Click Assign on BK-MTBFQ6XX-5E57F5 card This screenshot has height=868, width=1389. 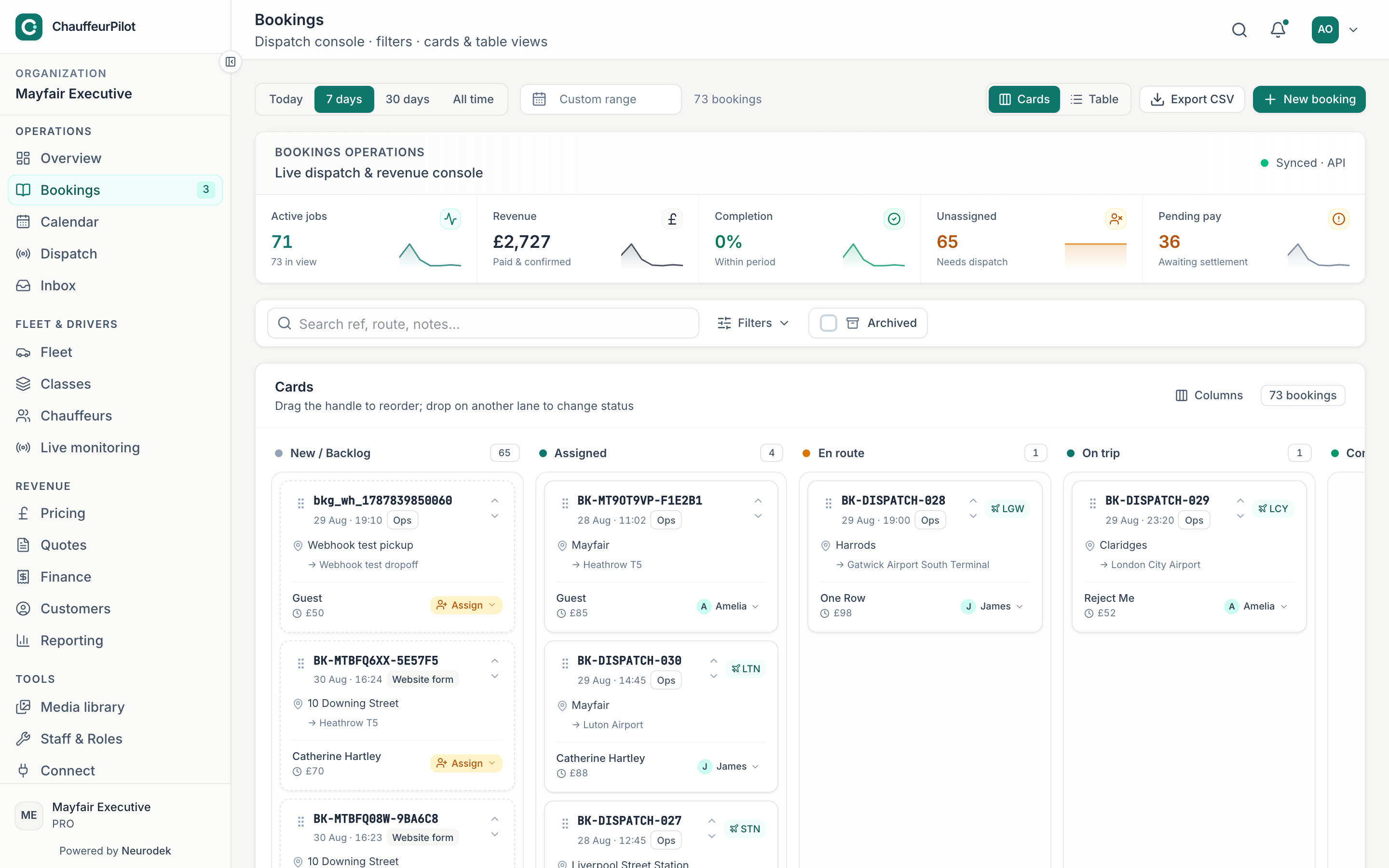pyautogui.click(x=466, y=763)
